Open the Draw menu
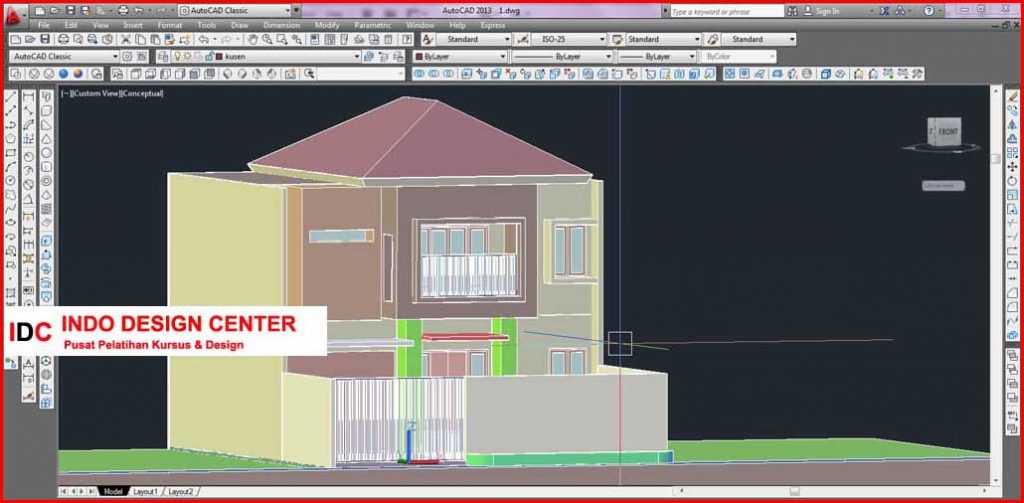1024x503 pixels. pyautogui.click(x=239, y=25)
